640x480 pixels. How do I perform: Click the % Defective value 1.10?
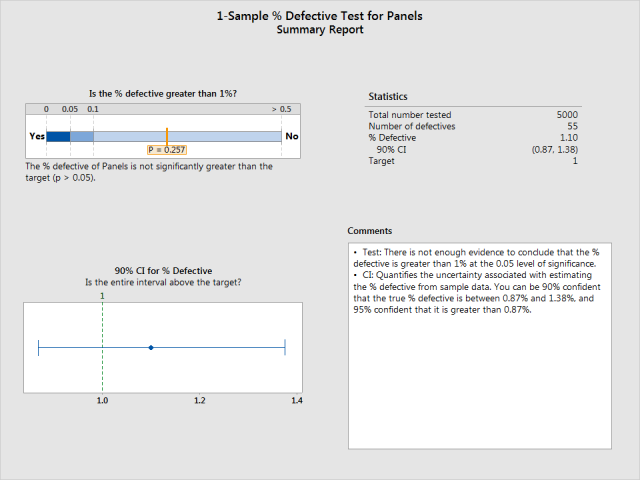[x=567, y=138]
